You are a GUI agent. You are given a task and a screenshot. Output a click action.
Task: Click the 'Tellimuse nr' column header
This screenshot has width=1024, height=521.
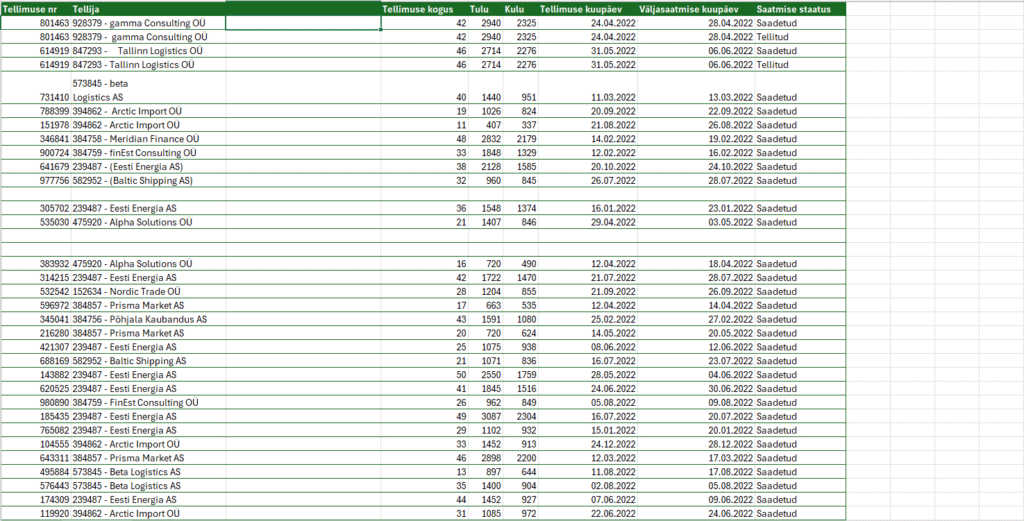click(35, 8)
